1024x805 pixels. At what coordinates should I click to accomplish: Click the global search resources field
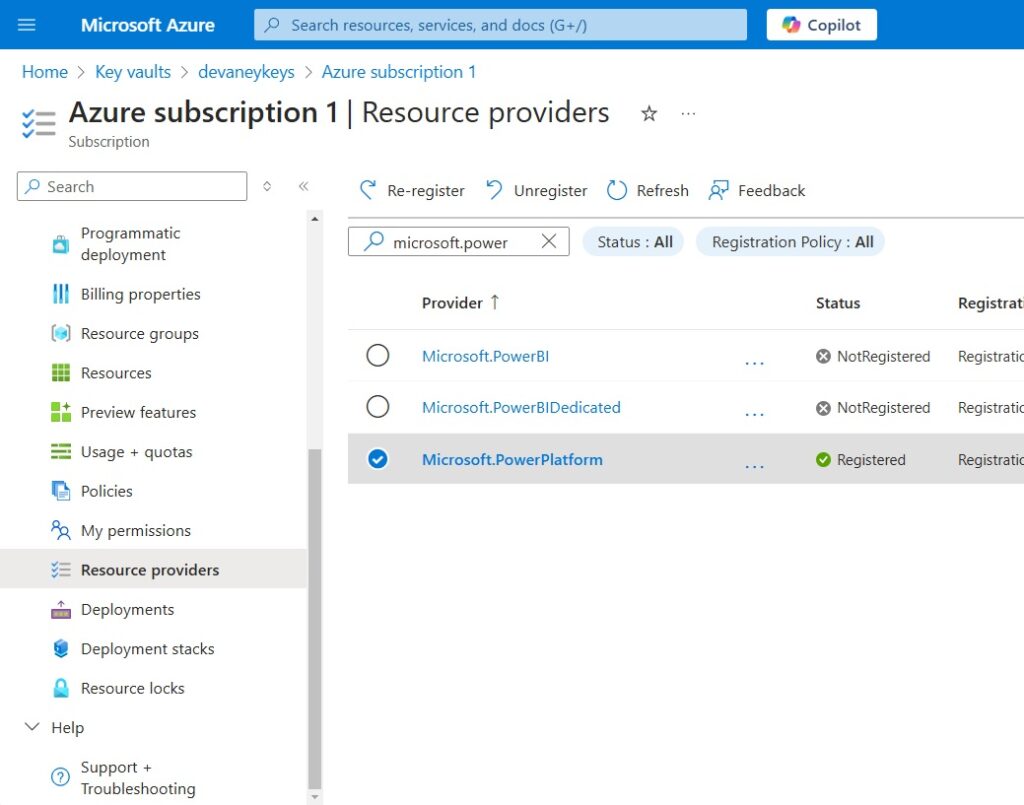point(500,25)
